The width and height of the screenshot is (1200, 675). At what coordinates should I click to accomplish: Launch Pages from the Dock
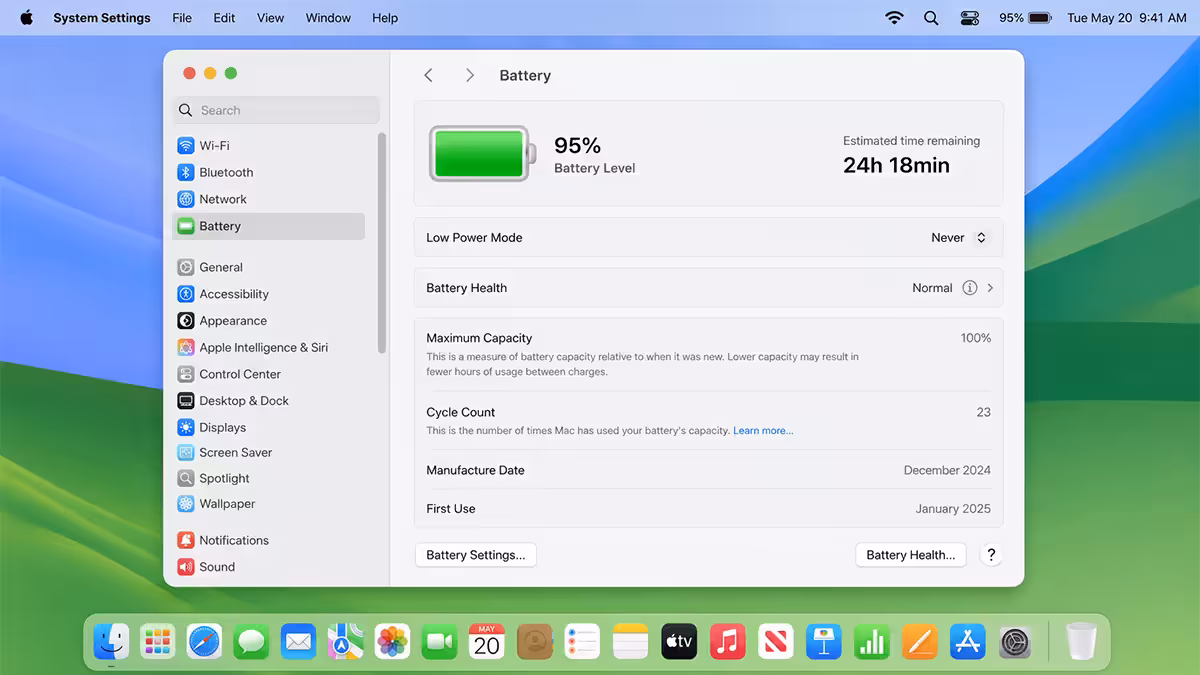[920, 641]
